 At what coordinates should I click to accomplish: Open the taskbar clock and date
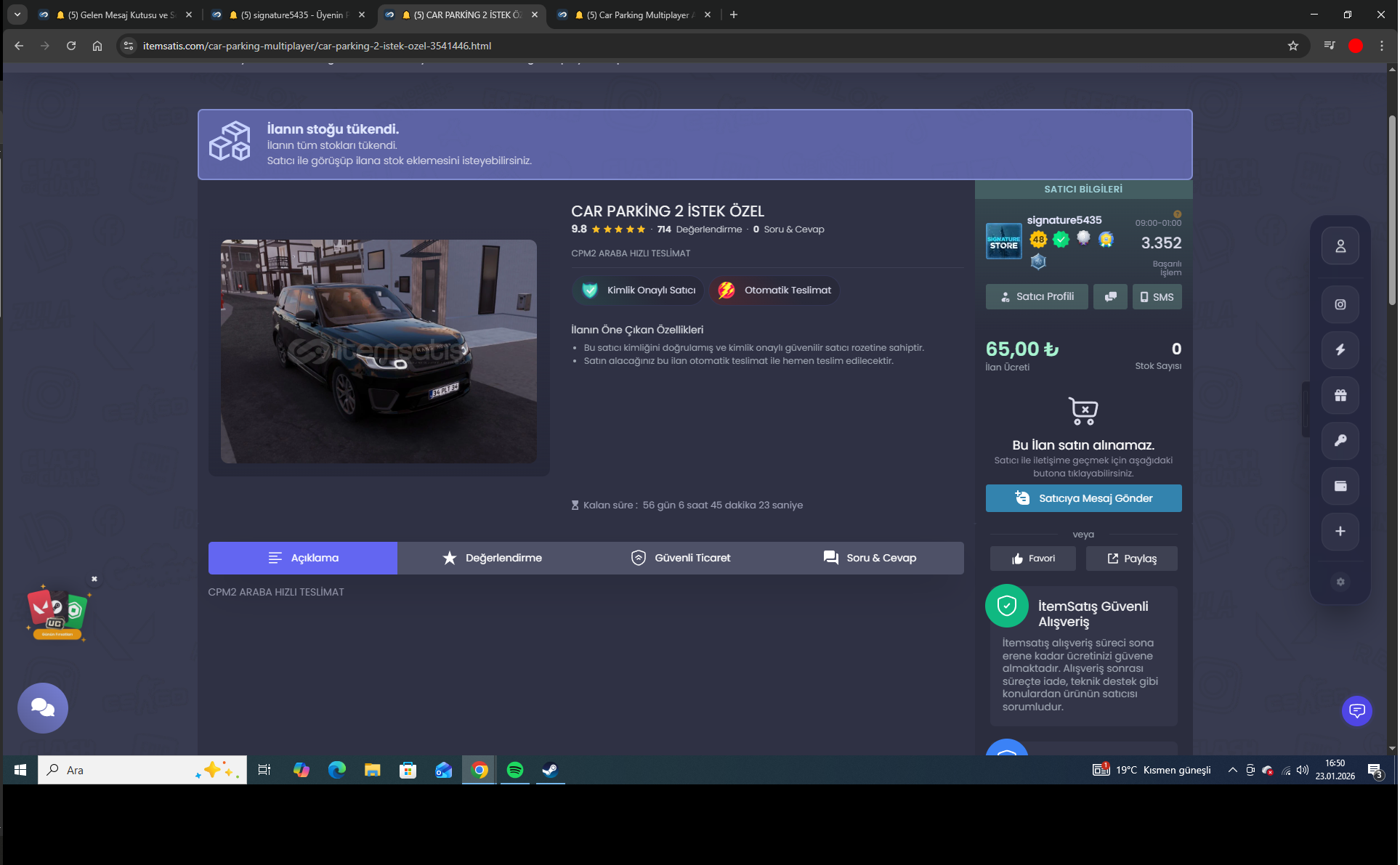pyautogui.click(x=1335, y=770)
